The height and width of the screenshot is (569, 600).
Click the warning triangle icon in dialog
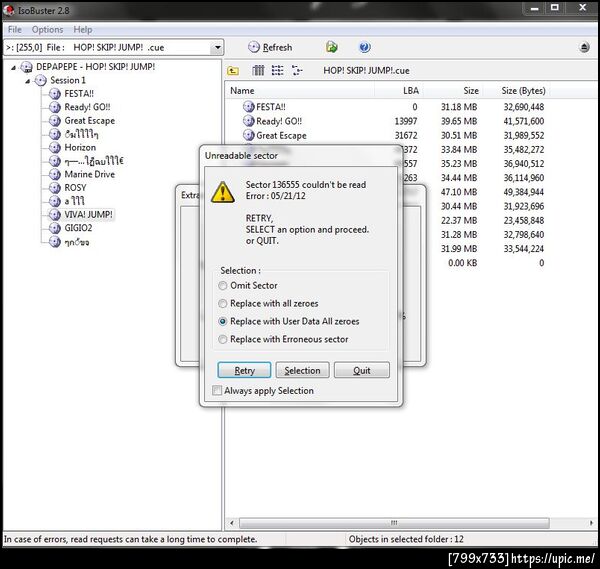(x=223, y=192)
